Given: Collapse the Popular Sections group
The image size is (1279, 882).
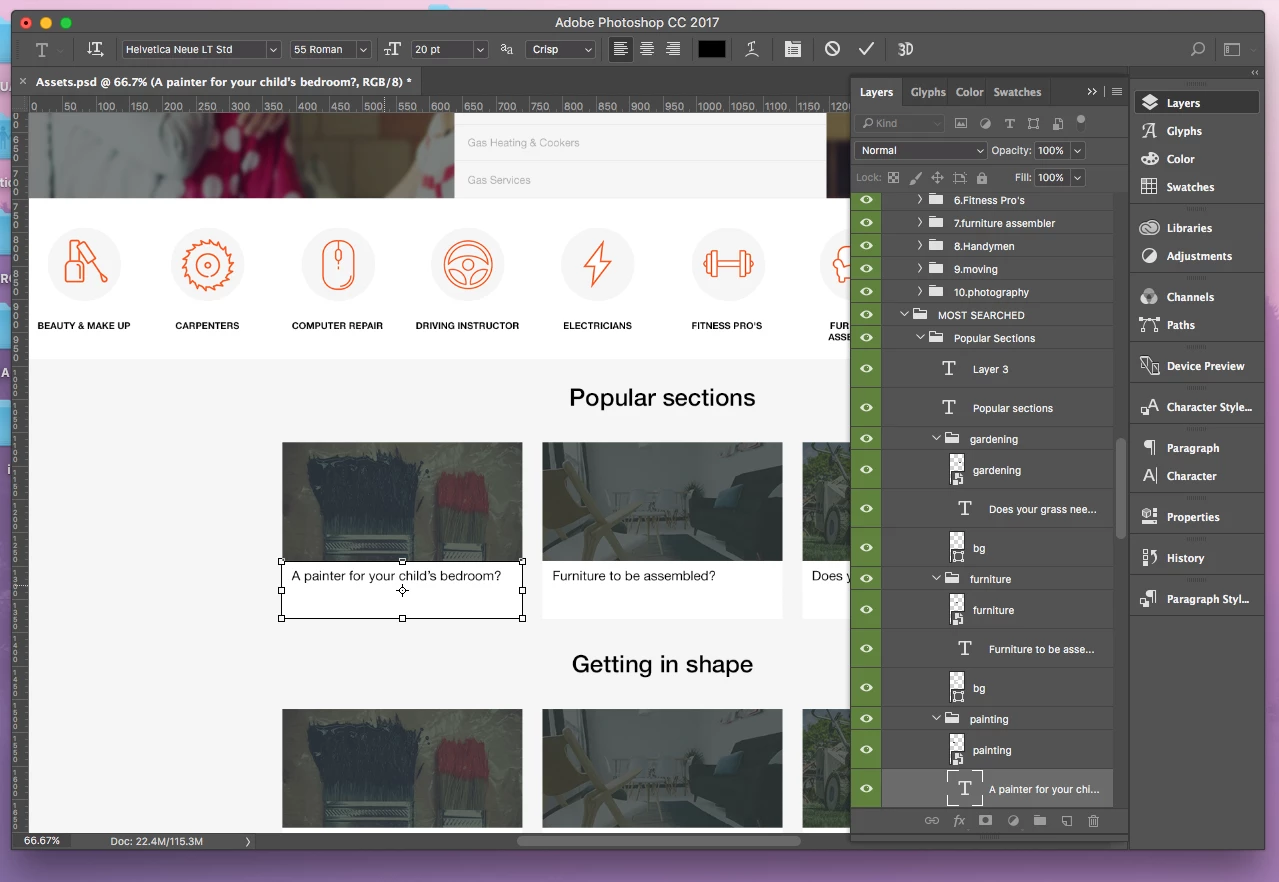Looking at the screenshot, I should pyautogui.click(x=920, y=338).
